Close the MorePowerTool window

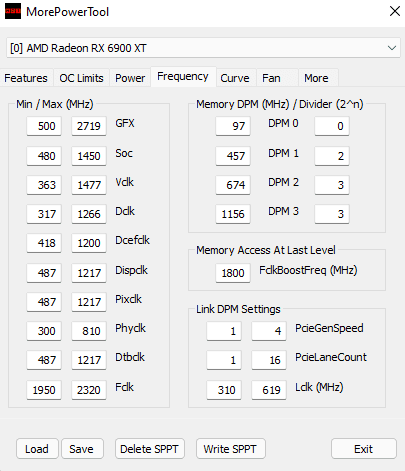point(395,11)
